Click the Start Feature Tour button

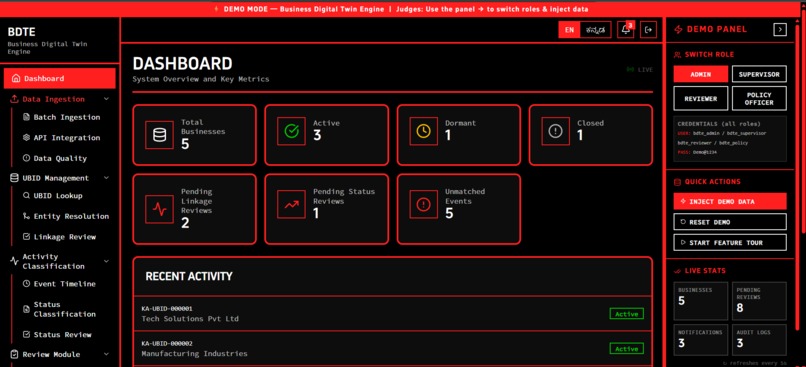pyautogui.click(x=730, y=243)
